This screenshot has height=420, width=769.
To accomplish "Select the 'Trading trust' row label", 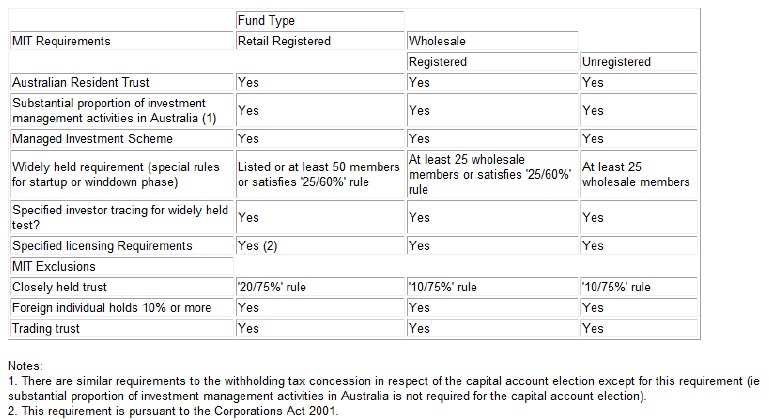I will pos(122,329).
